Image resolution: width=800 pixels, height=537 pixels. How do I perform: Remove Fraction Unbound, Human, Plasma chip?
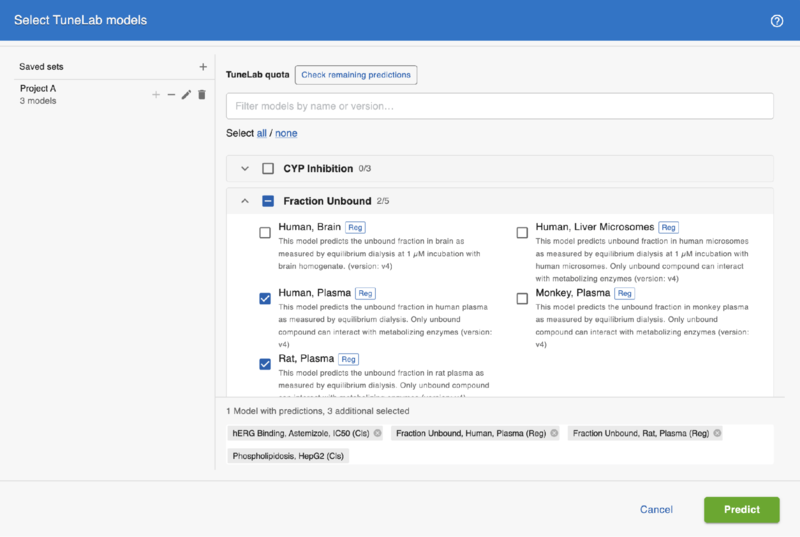pyautogui.click(x=554, y=433)
